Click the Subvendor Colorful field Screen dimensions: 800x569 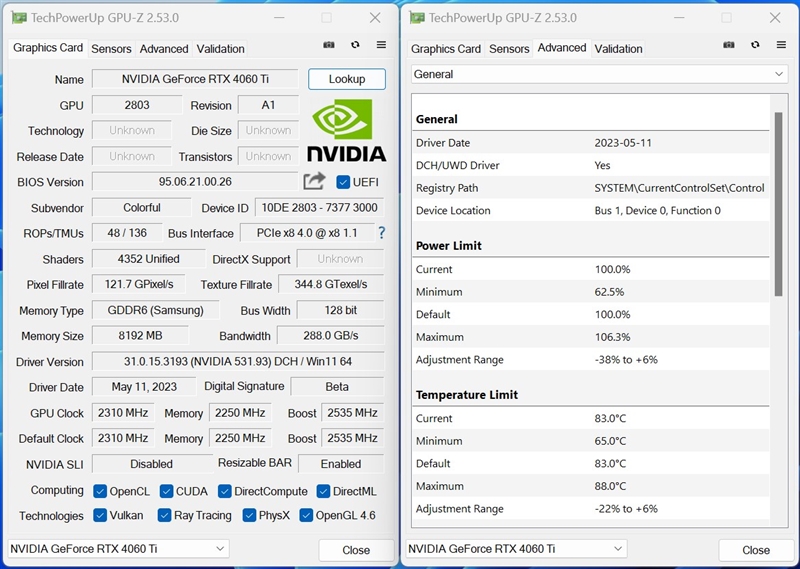(x=142, y=208)
